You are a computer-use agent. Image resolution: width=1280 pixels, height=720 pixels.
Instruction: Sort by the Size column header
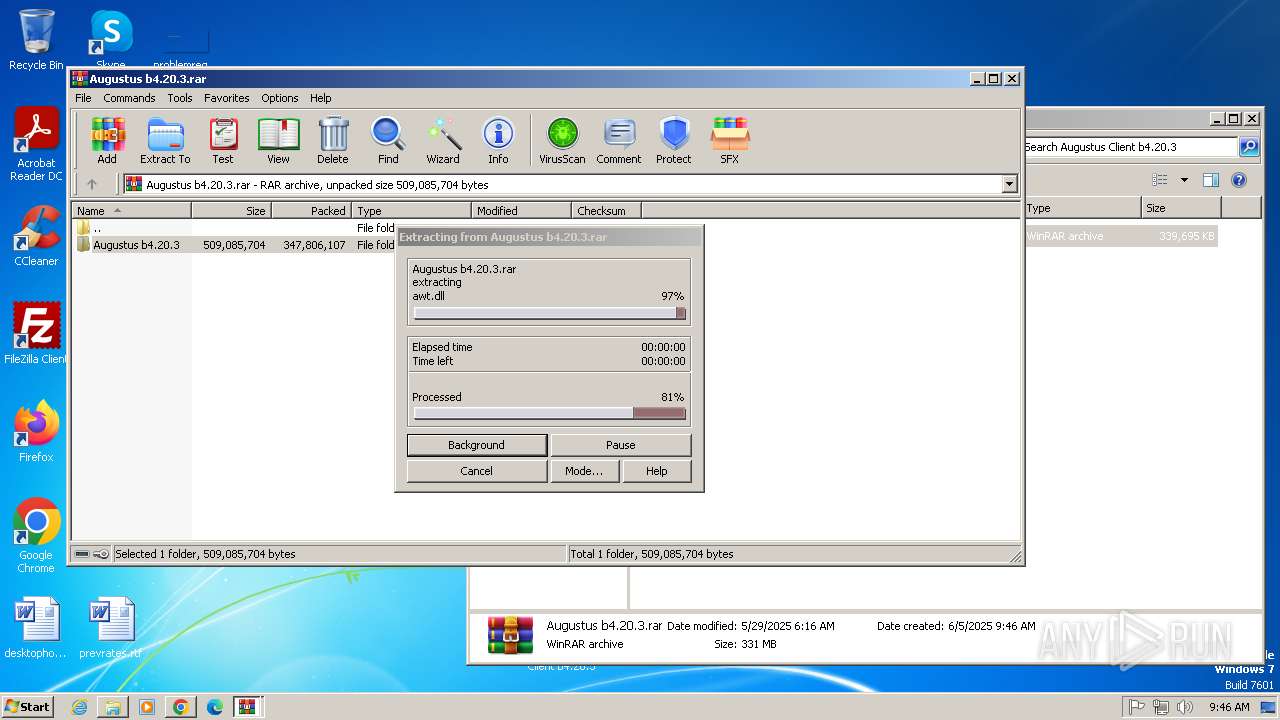pyautogui.click(x=231, y=211)
